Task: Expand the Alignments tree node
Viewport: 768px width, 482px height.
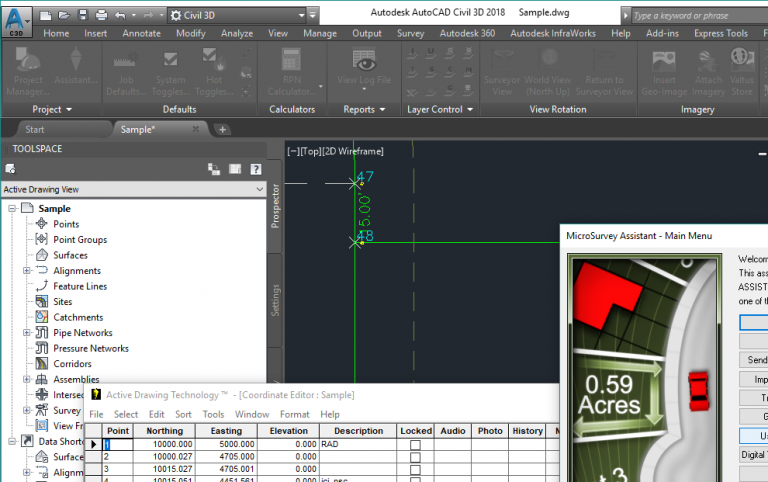Action: [x=27, y=271]
